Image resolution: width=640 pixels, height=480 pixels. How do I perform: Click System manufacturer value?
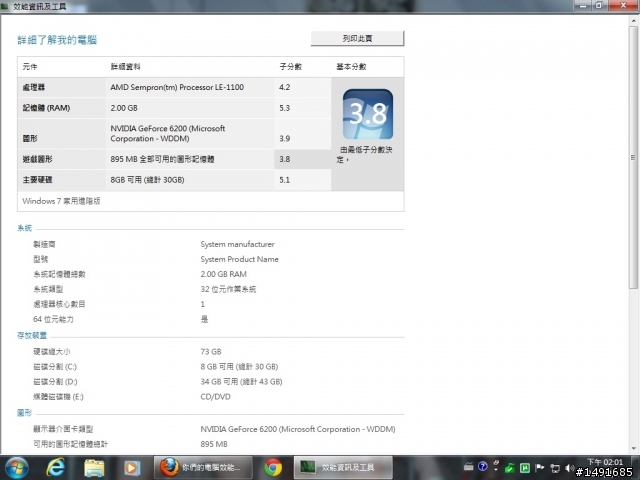click(x=237, y=244)
